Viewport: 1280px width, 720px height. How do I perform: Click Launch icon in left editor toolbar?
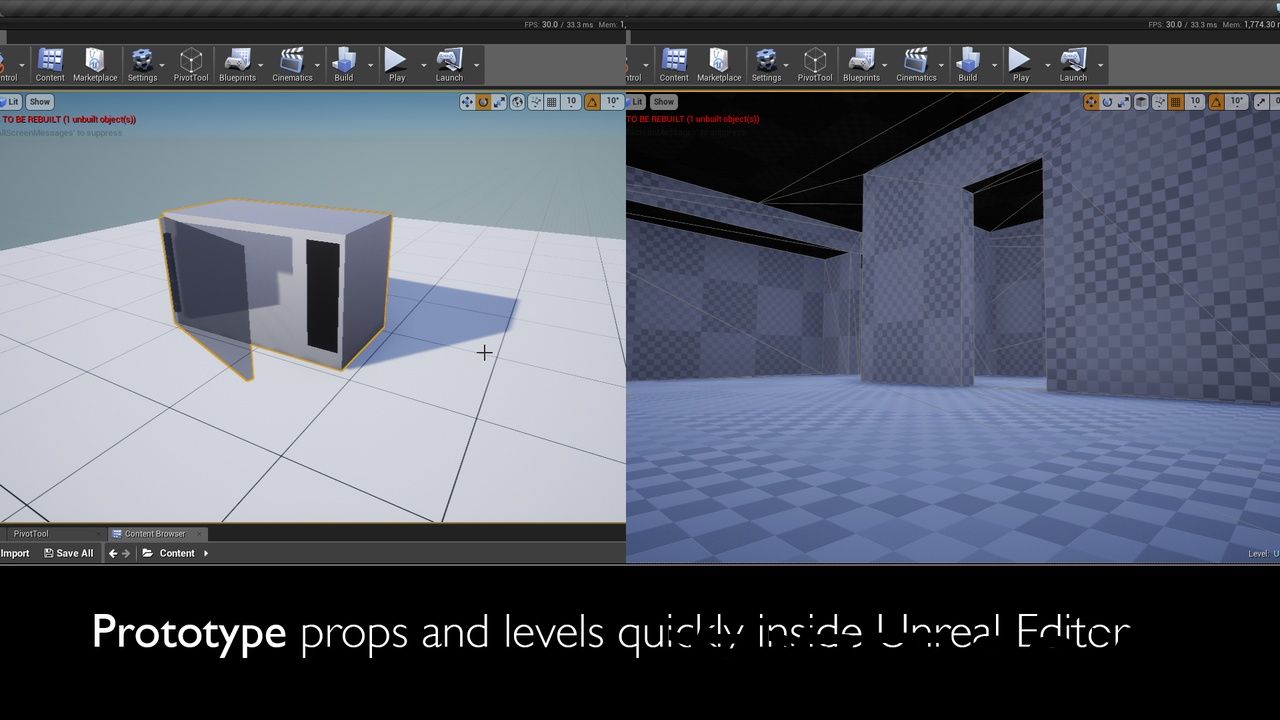click(x=449, y=64)
